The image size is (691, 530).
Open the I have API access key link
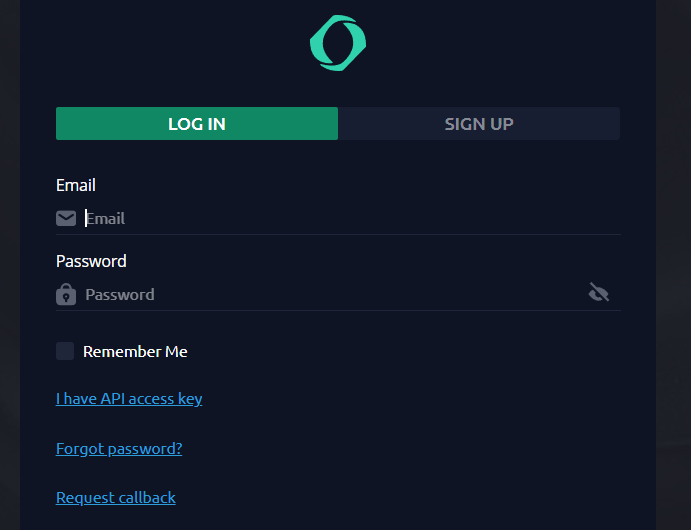[129, 399]
